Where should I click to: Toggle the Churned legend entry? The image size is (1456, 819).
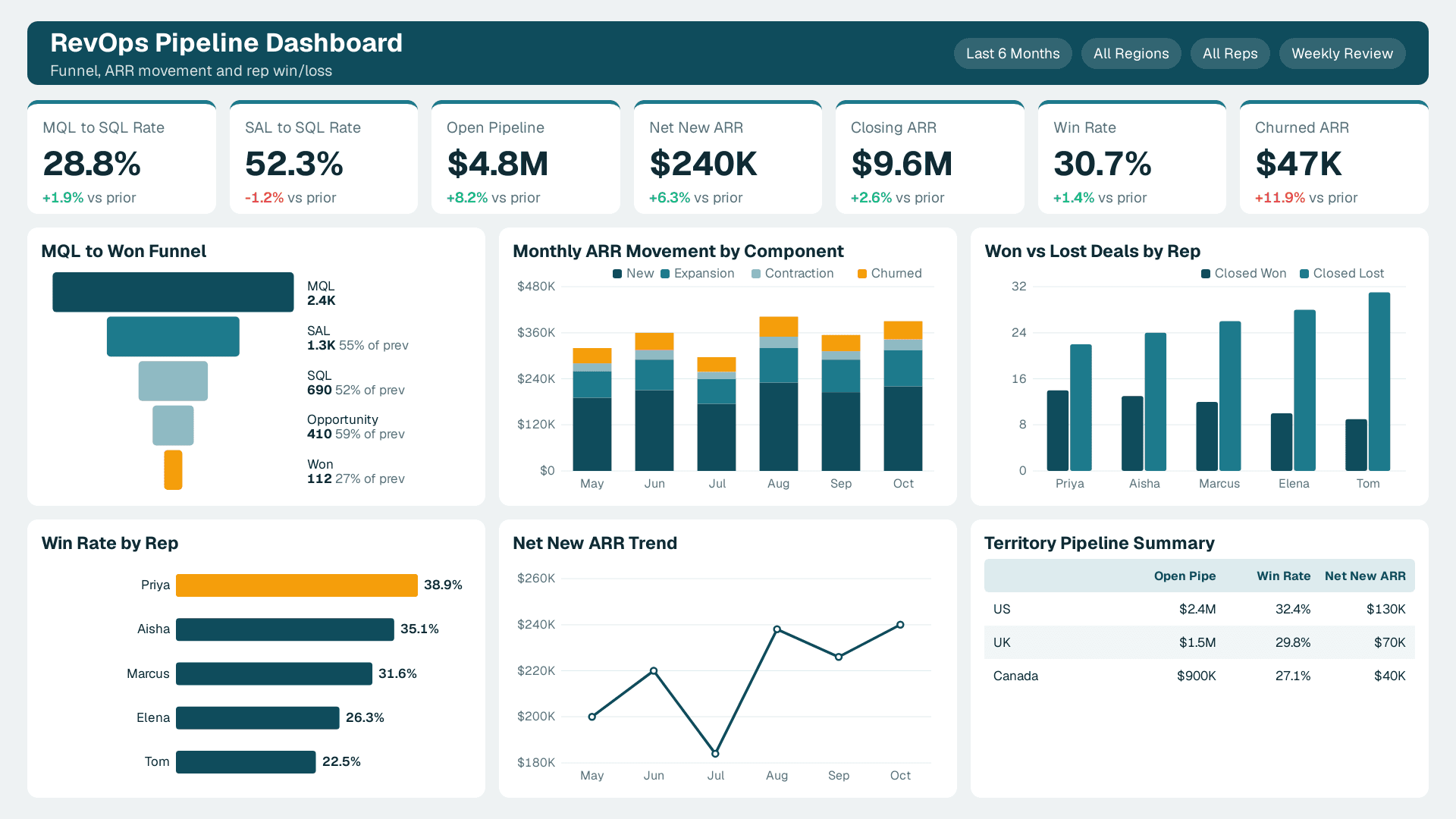coord(890,274)
